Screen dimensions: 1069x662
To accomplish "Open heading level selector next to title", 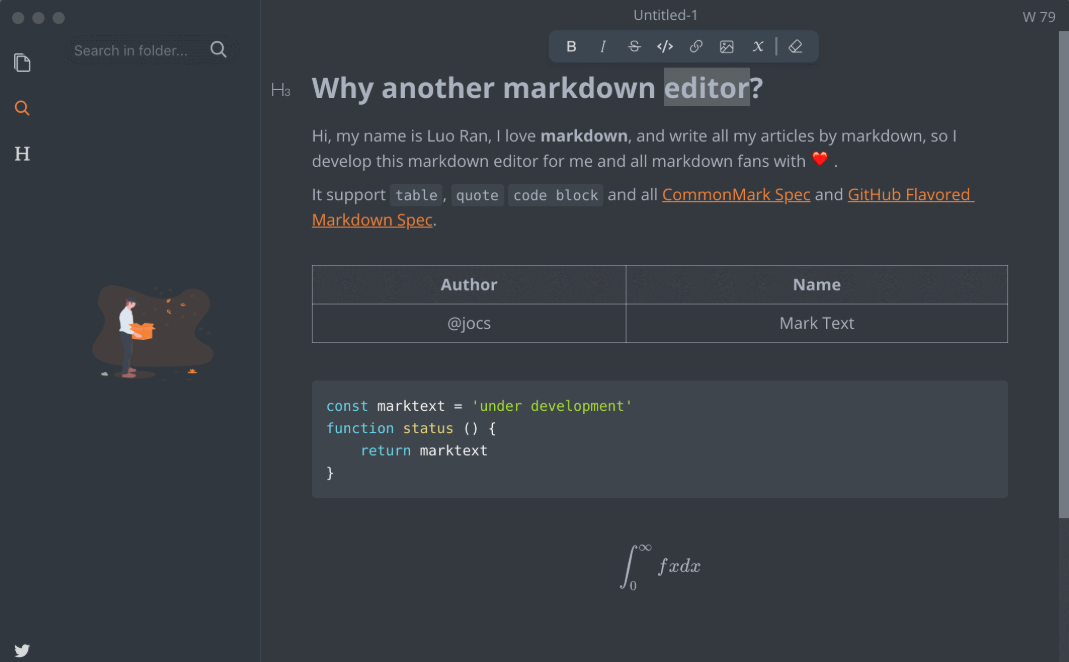I will pos(281,89).
